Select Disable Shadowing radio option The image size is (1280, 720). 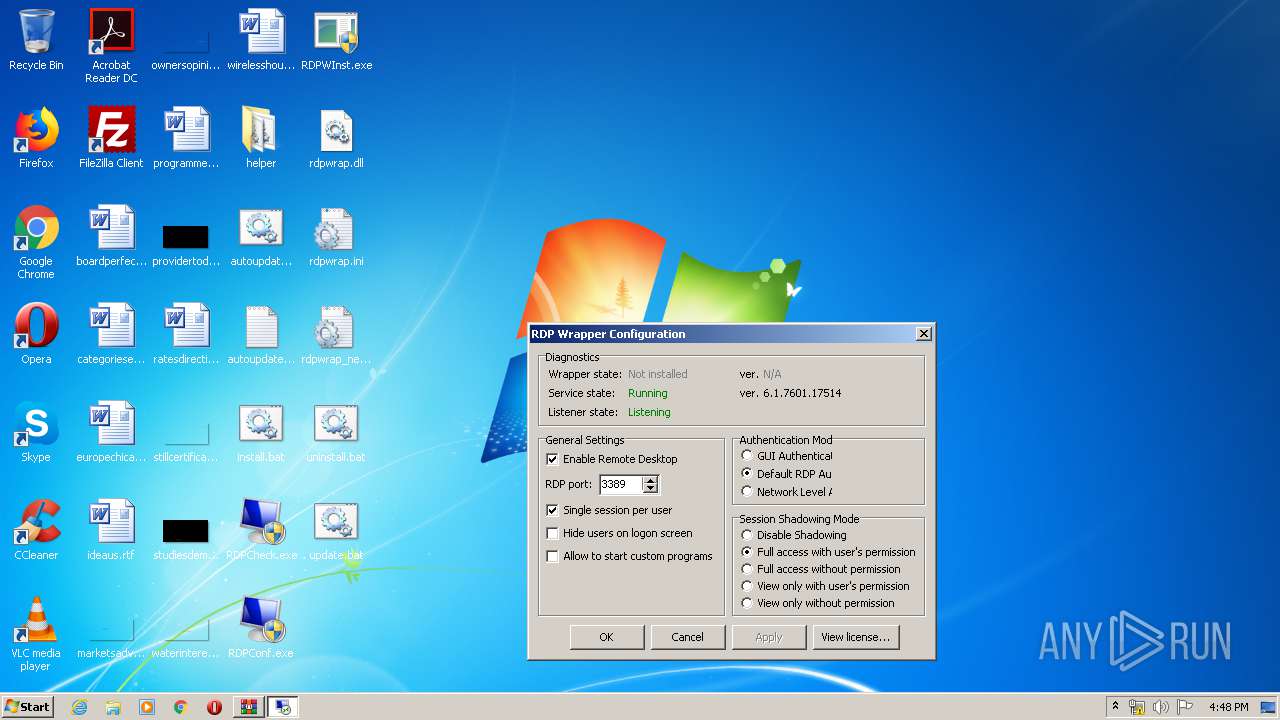(747, 535)
